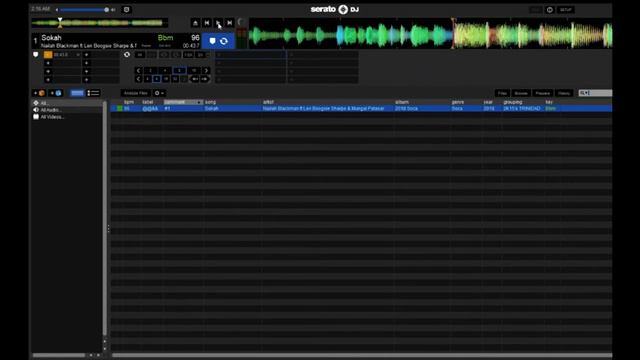Adjust the master volume slider at the top left
Viewport: 640px width, 360px height.
pos(84,9)
